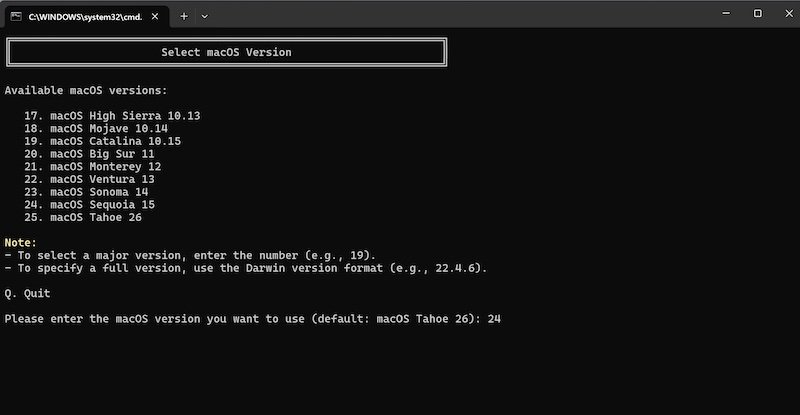
Task: Click the macOS High Sierra 10.13 line
Action: [x=112, y=116]
